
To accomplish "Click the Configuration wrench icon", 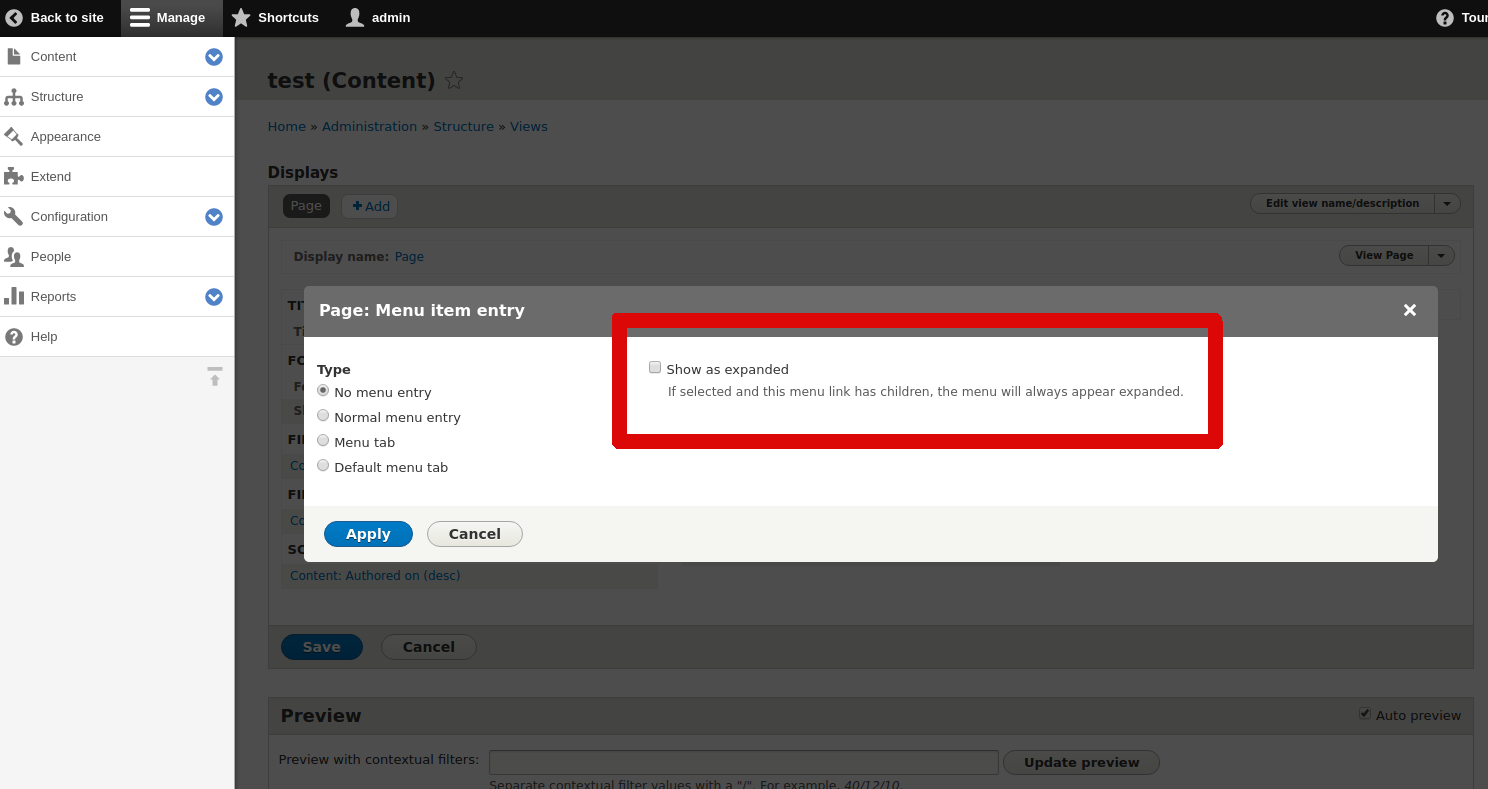I will tap(15, 216).
